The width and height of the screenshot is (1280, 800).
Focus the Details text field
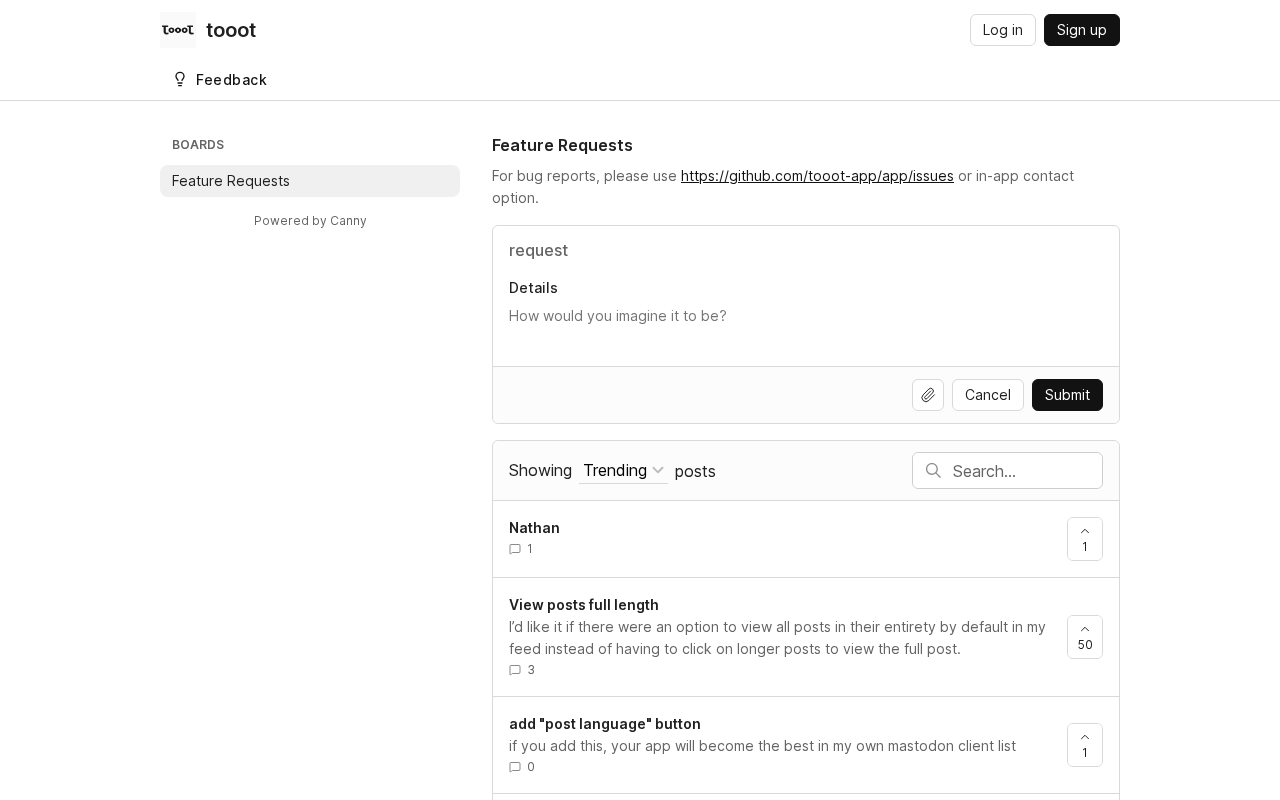(x=806, y=328)
